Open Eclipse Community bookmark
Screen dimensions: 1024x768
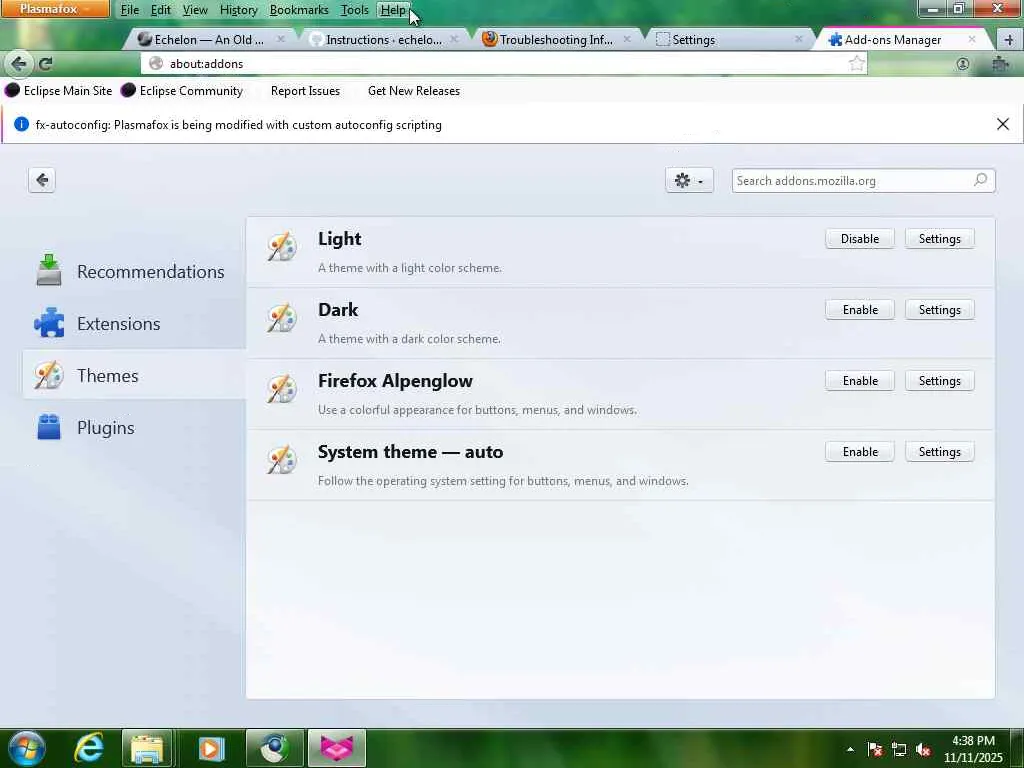click(182, 91)
